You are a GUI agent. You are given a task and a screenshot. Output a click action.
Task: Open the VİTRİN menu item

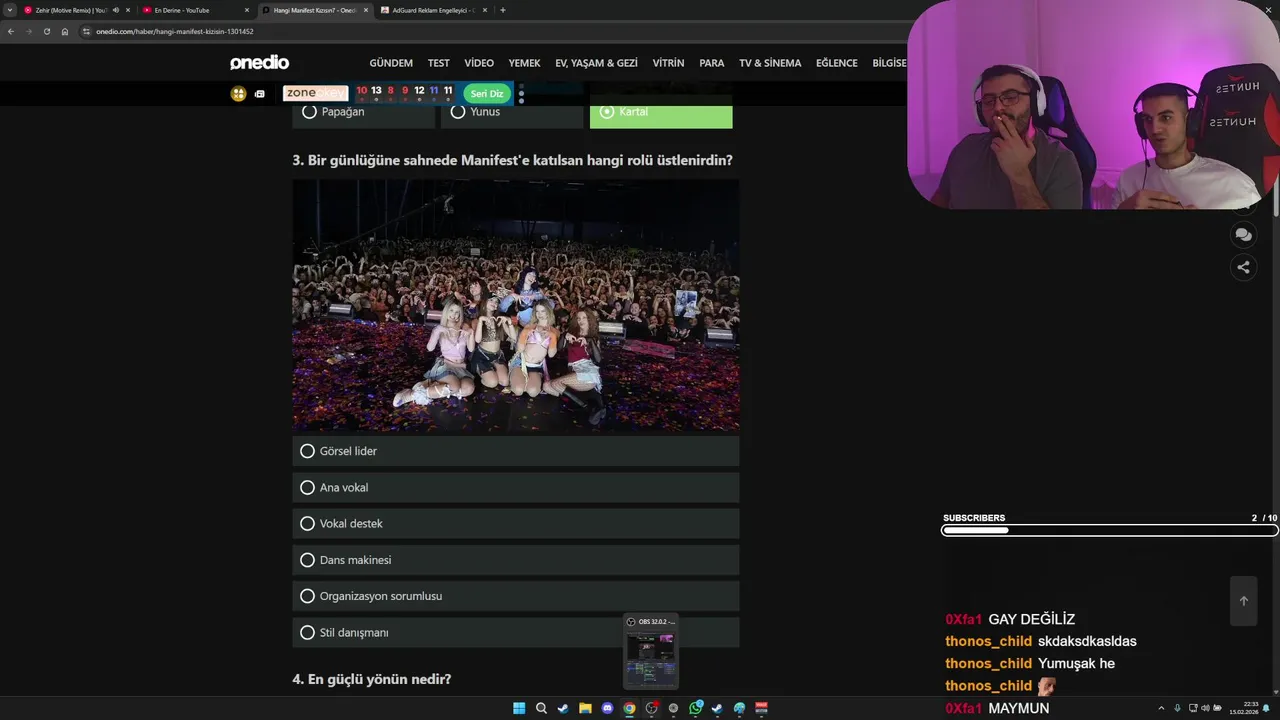668,63
